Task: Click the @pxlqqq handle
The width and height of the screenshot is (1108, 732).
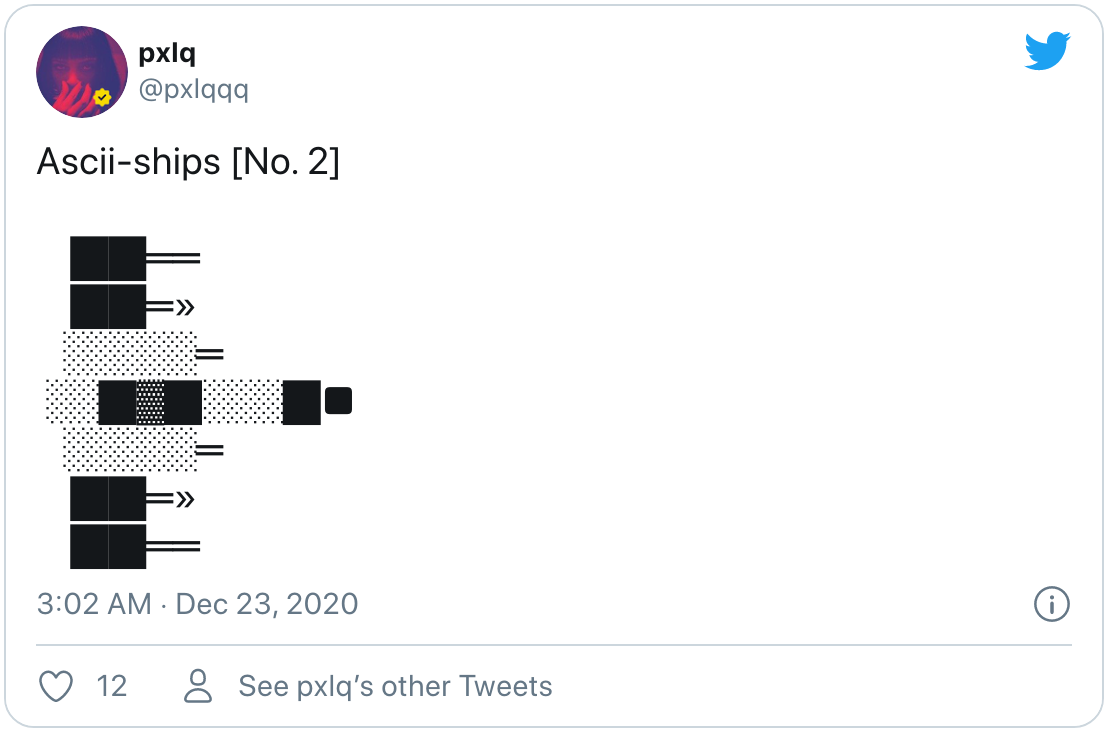Action: click(194, 90)
